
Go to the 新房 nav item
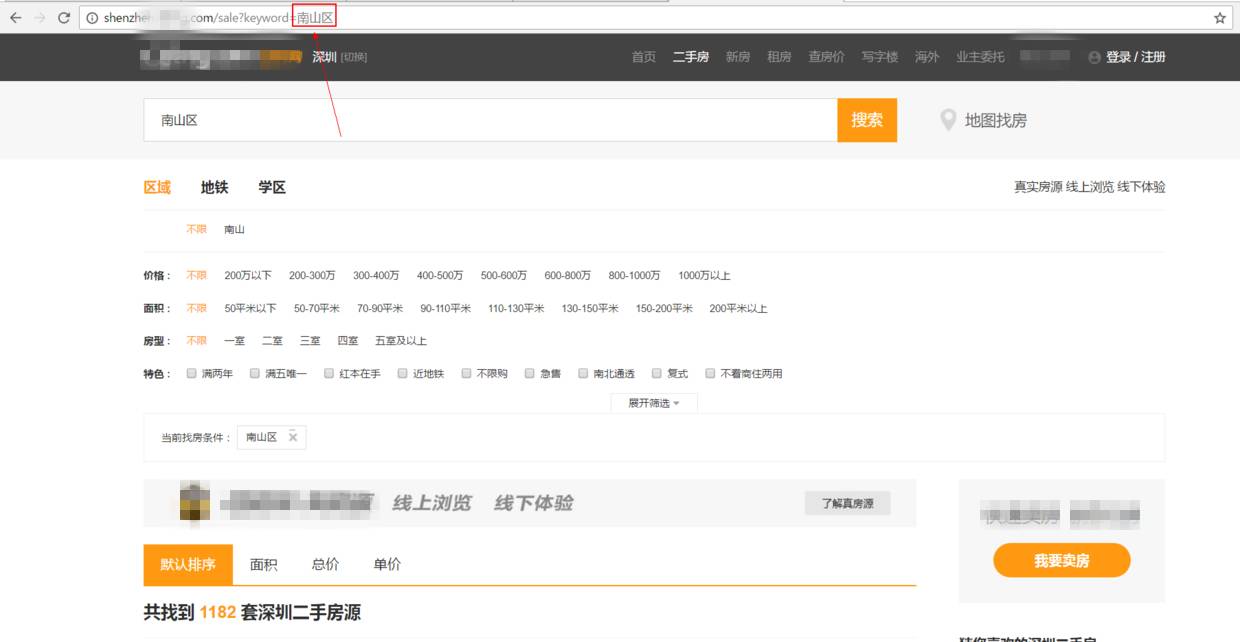[738, 57]
